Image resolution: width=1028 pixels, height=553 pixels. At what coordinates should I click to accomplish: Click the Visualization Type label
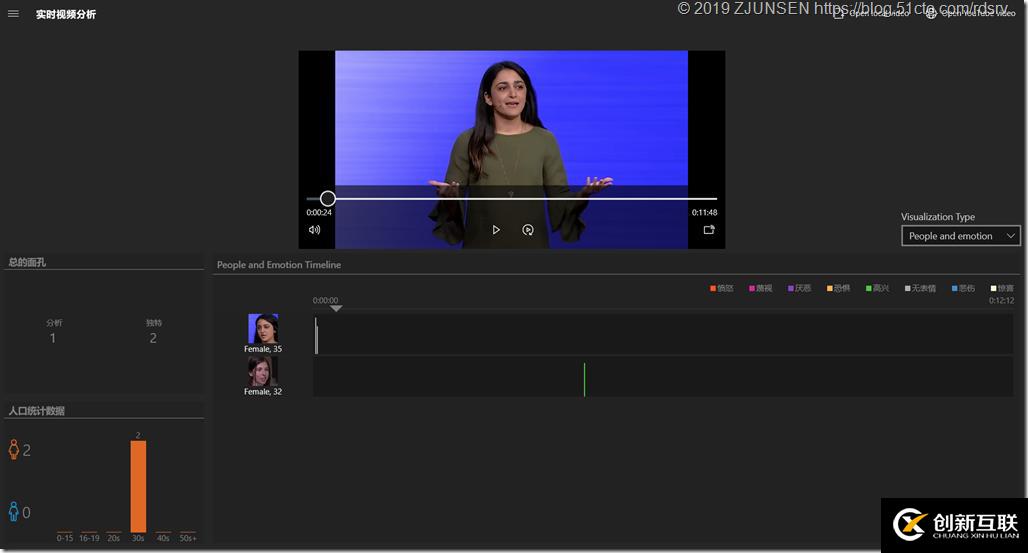click(938, 217)
